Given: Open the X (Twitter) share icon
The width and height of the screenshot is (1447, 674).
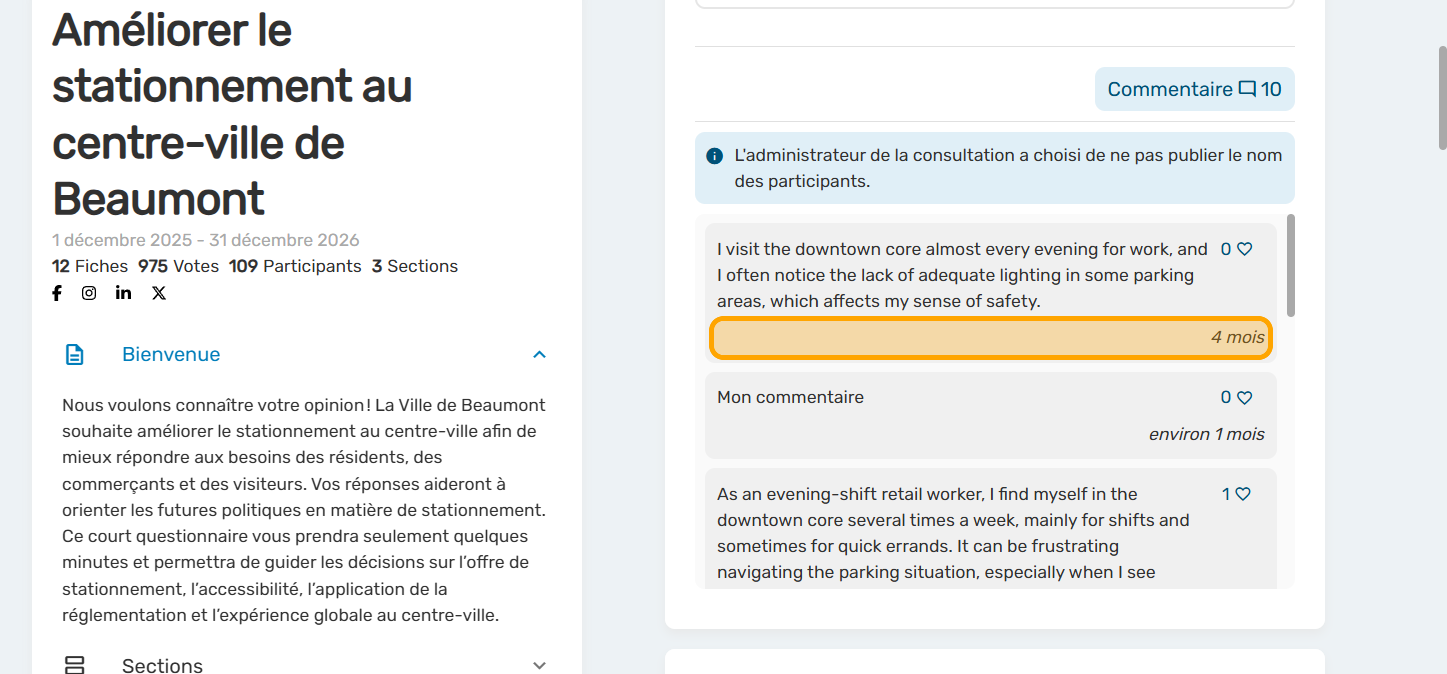Looking at the screenshot, I should 159,293.
